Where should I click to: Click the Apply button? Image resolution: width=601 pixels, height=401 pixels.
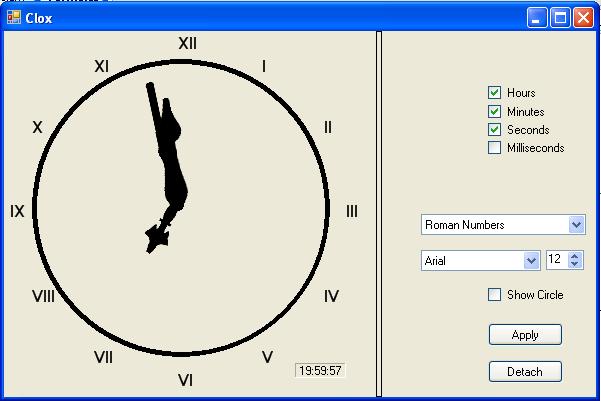pyautogui.click(x=525, y=335)
